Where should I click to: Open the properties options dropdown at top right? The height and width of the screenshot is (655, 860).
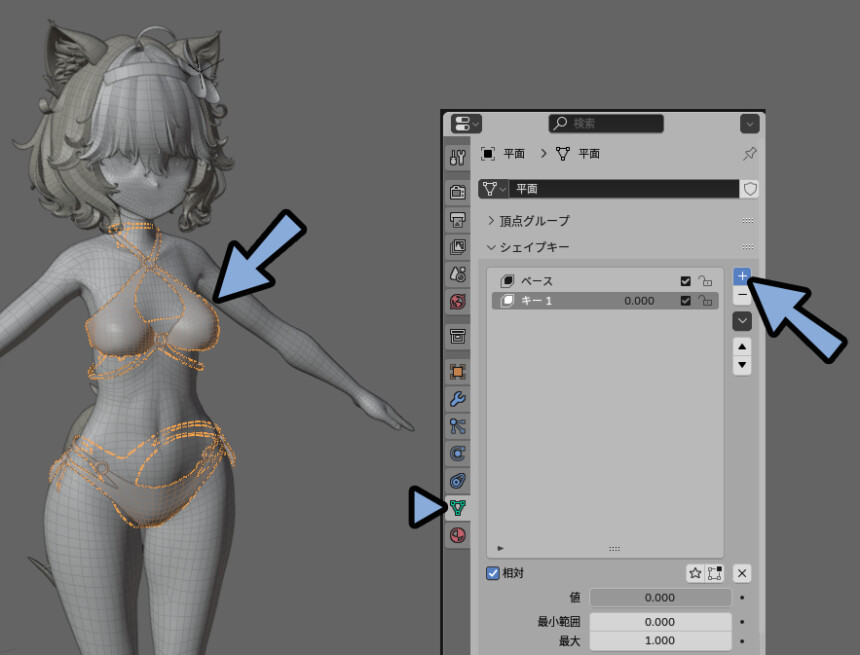point(749,123)
